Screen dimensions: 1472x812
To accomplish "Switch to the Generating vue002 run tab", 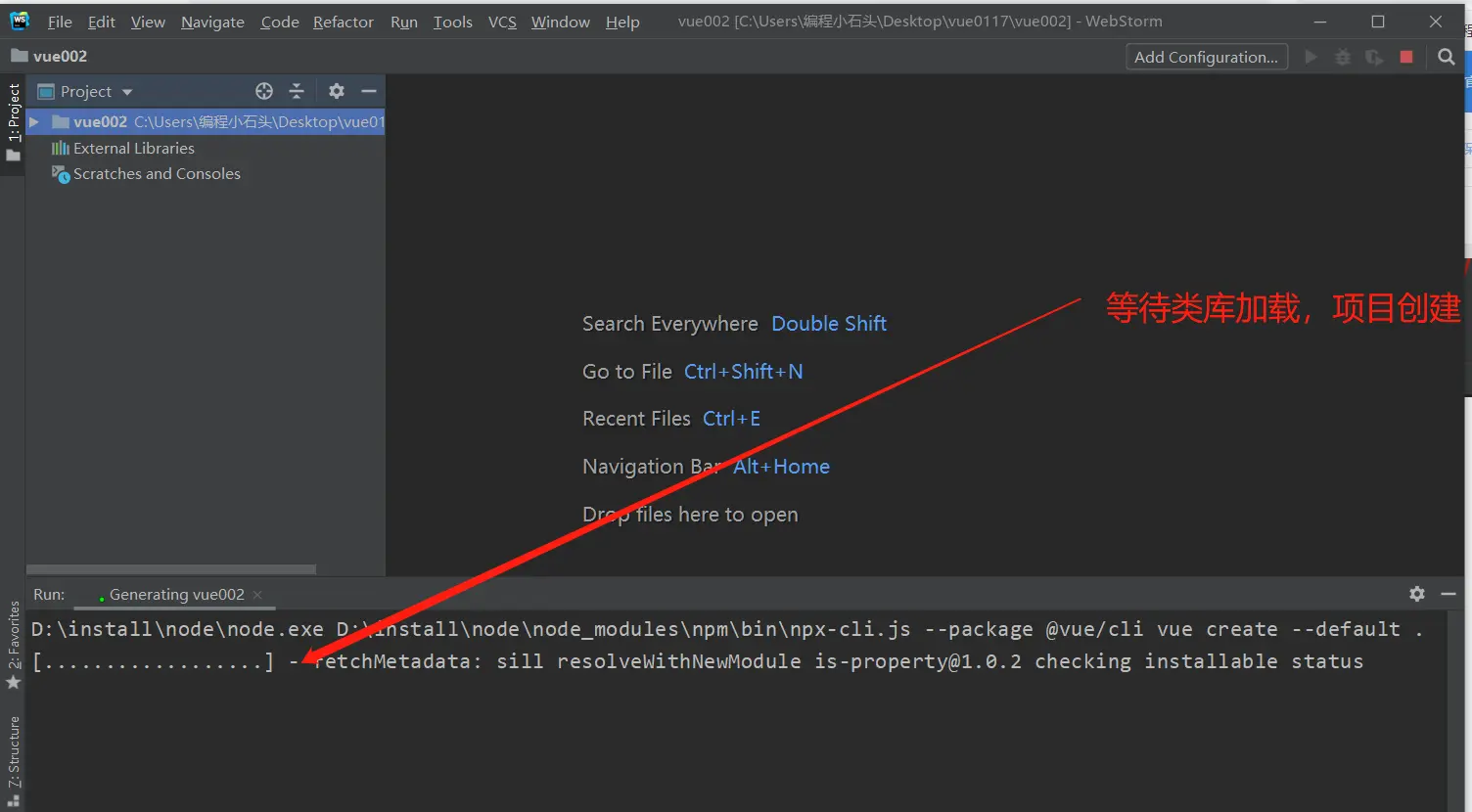I will (177, 595).
